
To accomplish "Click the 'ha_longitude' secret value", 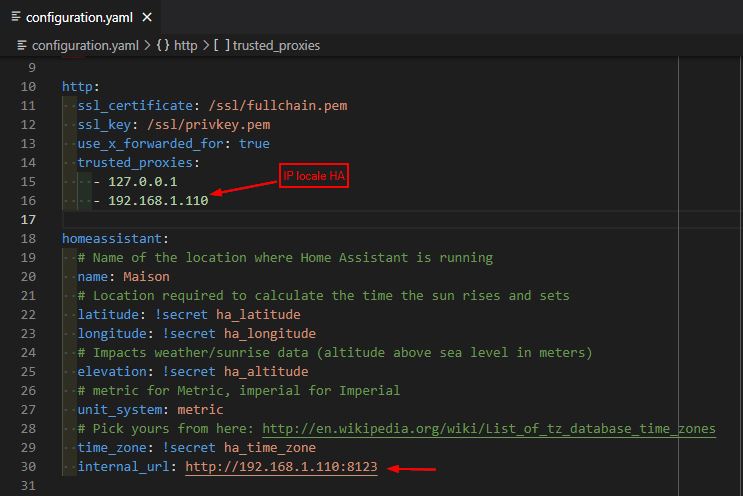I will [270, 334].
